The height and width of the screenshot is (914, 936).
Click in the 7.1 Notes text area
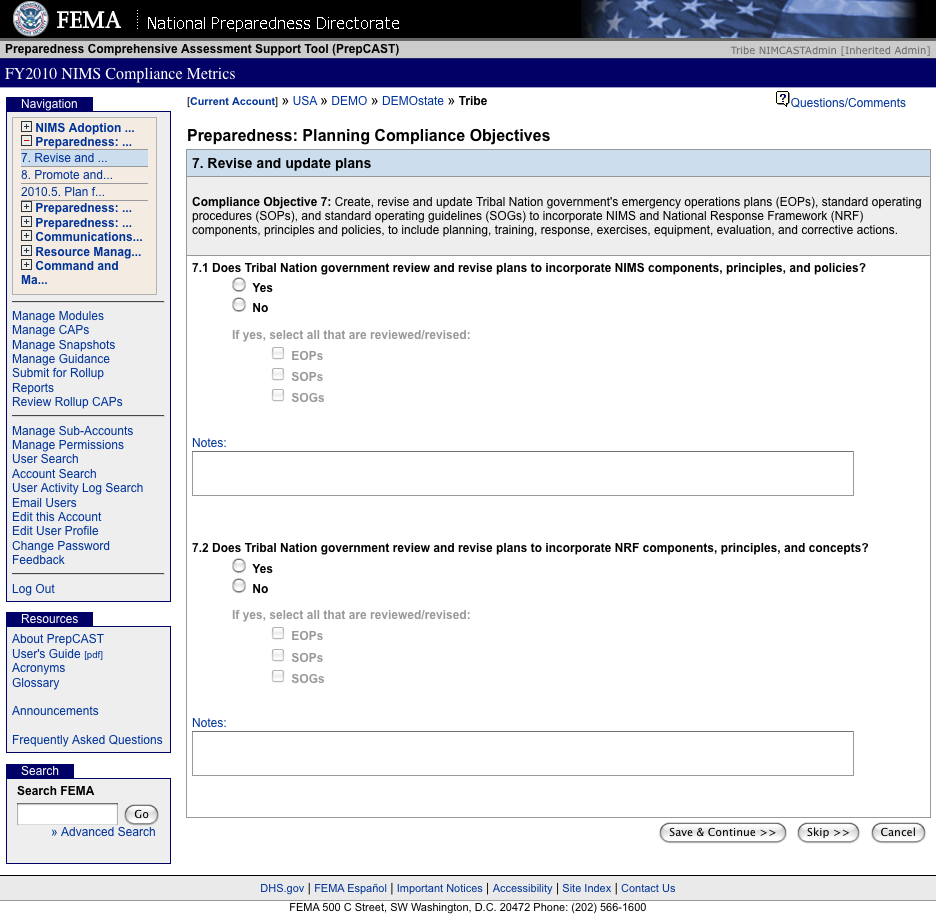click(x=522, y=473)
